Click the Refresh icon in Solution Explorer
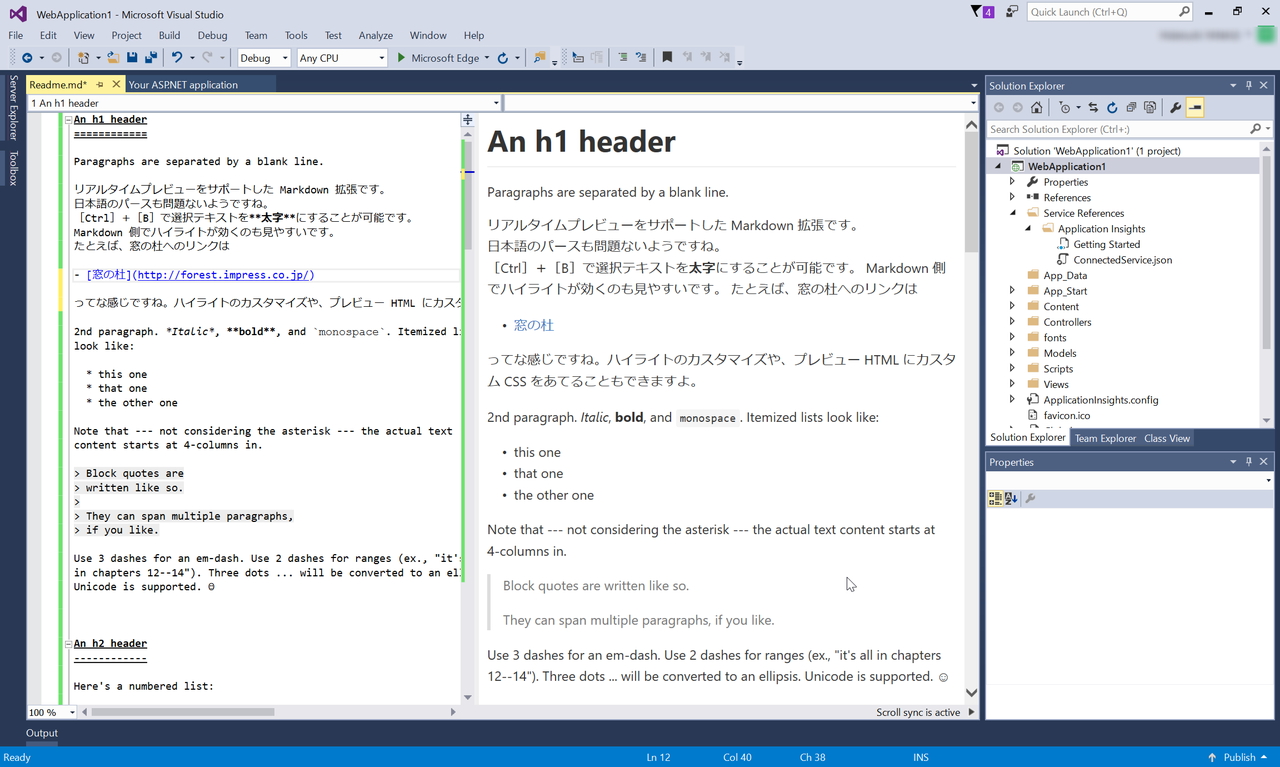 tap(1112, 107)
